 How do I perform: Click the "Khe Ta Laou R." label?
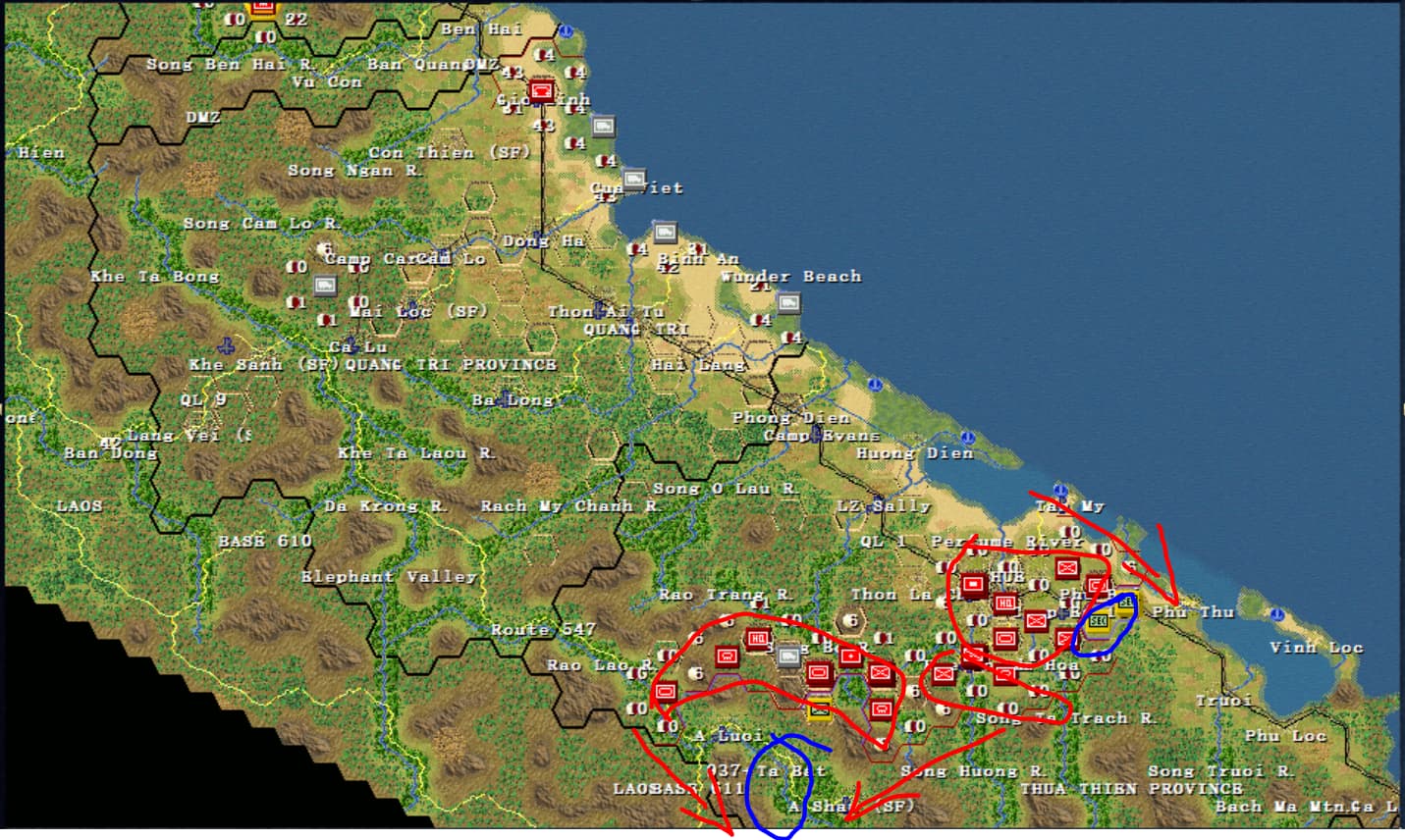pos(416,452)
